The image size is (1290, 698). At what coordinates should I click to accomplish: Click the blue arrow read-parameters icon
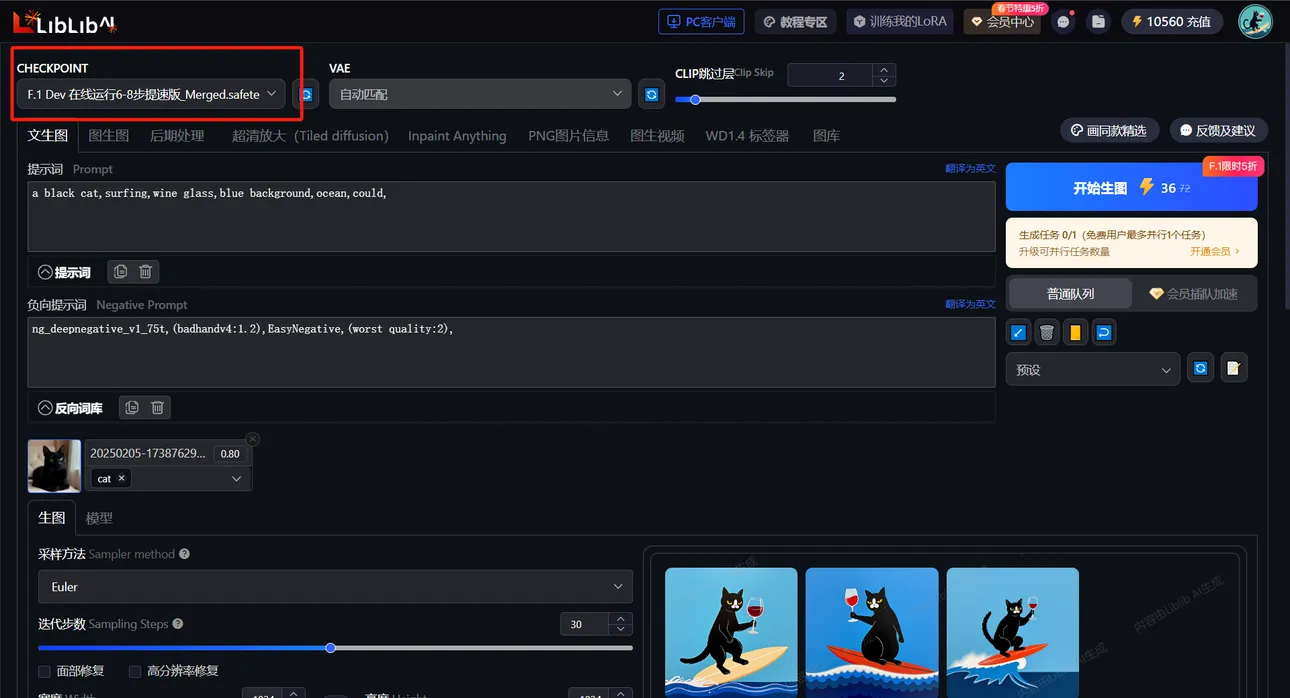click(1018, 333)
